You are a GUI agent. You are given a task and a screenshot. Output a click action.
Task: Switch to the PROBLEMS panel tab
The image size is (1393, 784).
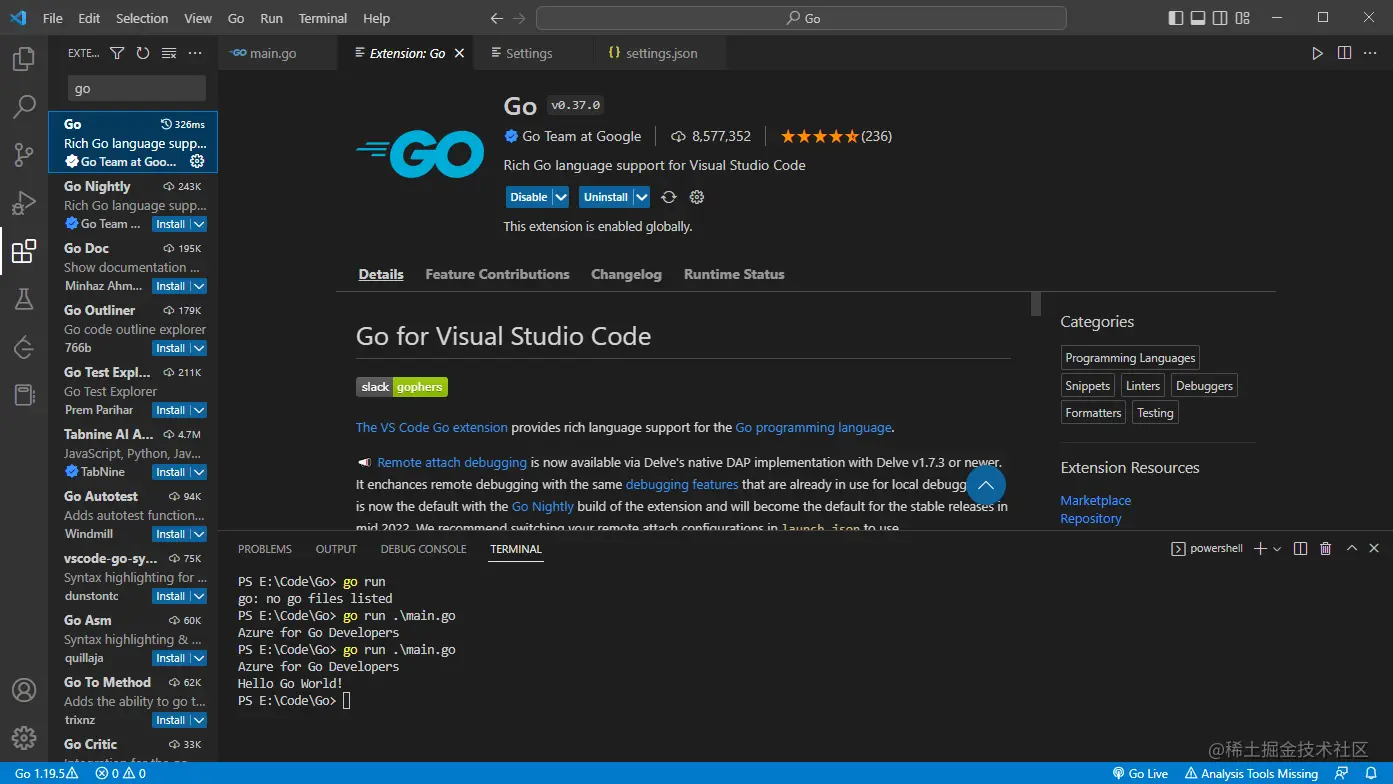[x=265, y=549]
